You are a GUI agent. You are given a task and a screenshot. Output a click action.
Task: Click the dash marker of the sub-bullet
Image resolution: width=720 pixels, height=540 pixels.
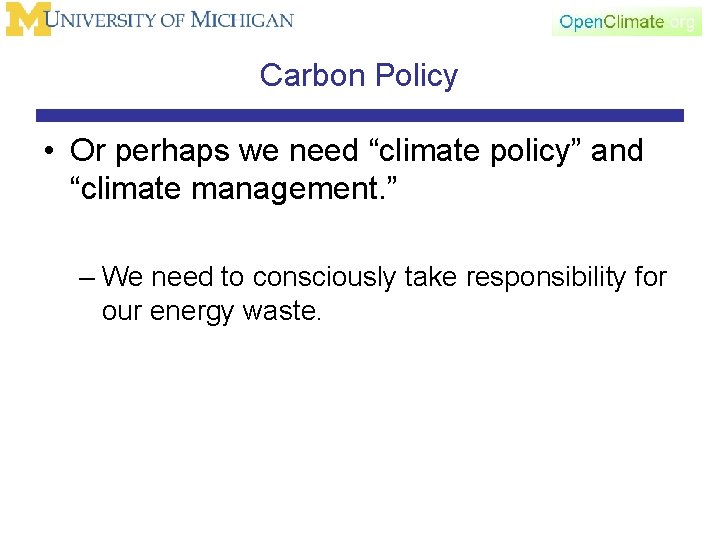coord(87,276)
